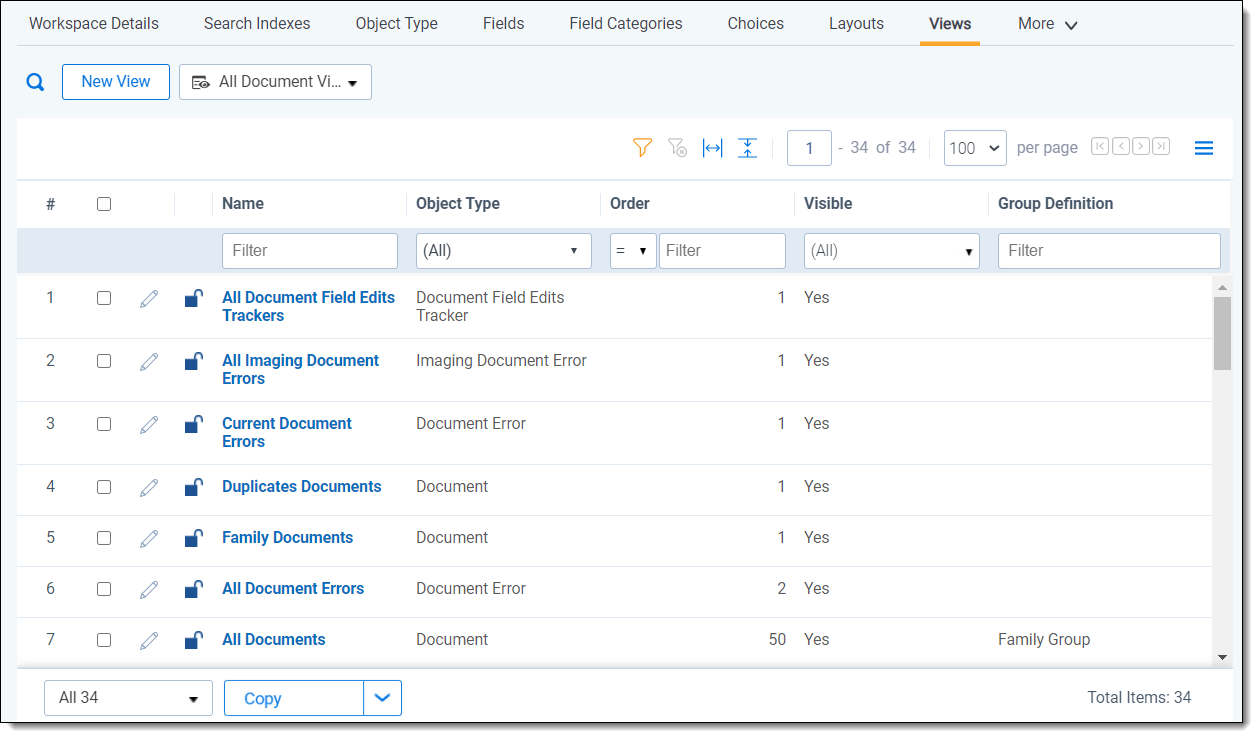Expand the Object Type filter dropdown
The width and height of the screenshot is (1258, 738).
[x=503, y=251]
